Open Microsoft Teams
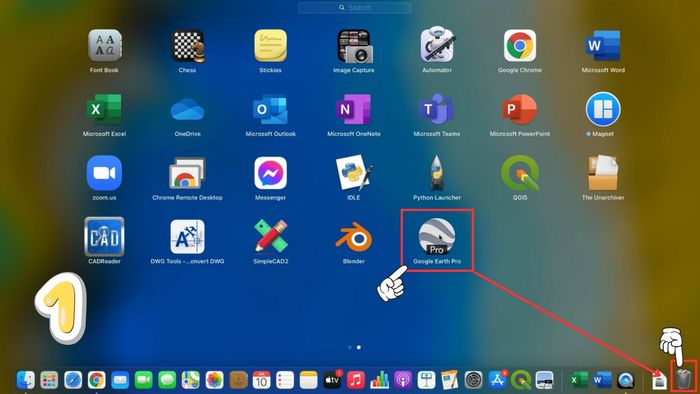This screenshot has height=394, width=700. coord(437,109)
